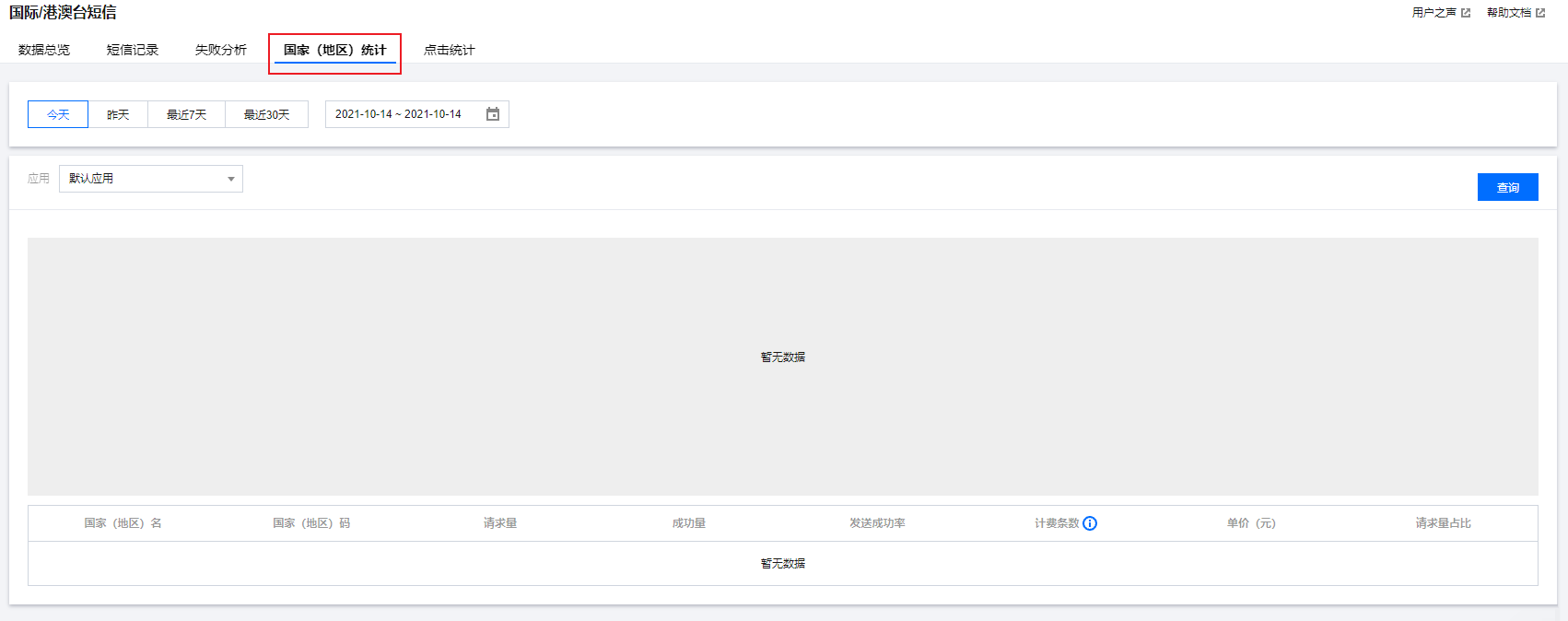Select the 国家（地区）统计 tab
1568x621 pixels.
pyautogui.click(x=334, y=50)
